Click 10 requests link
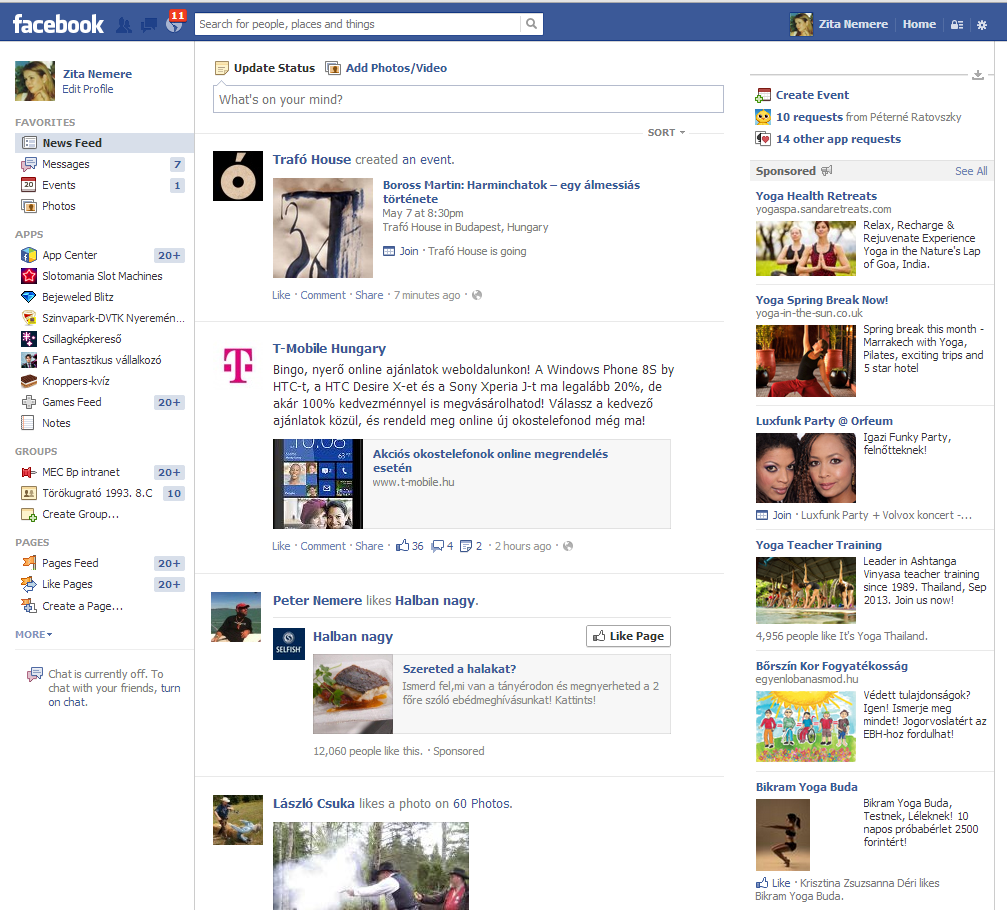The height and width of the screenshot is (910, 1007). pos(809,117)
